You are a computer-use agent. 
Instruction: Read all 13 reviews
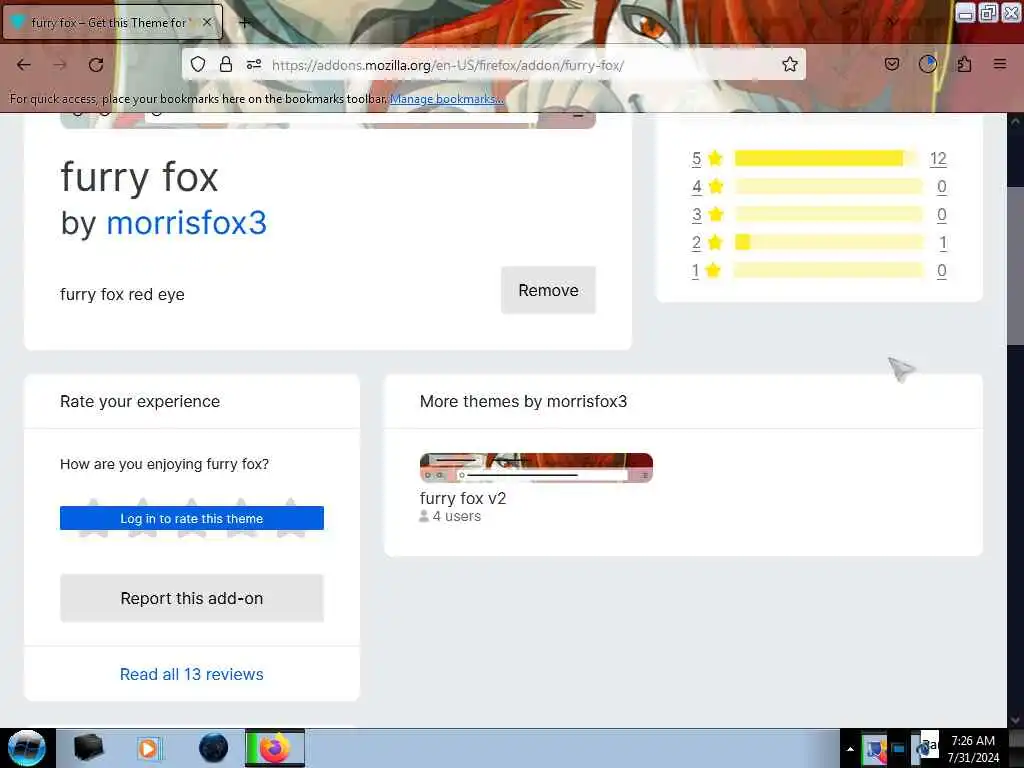pyautogui.click(x=191, y=675)
